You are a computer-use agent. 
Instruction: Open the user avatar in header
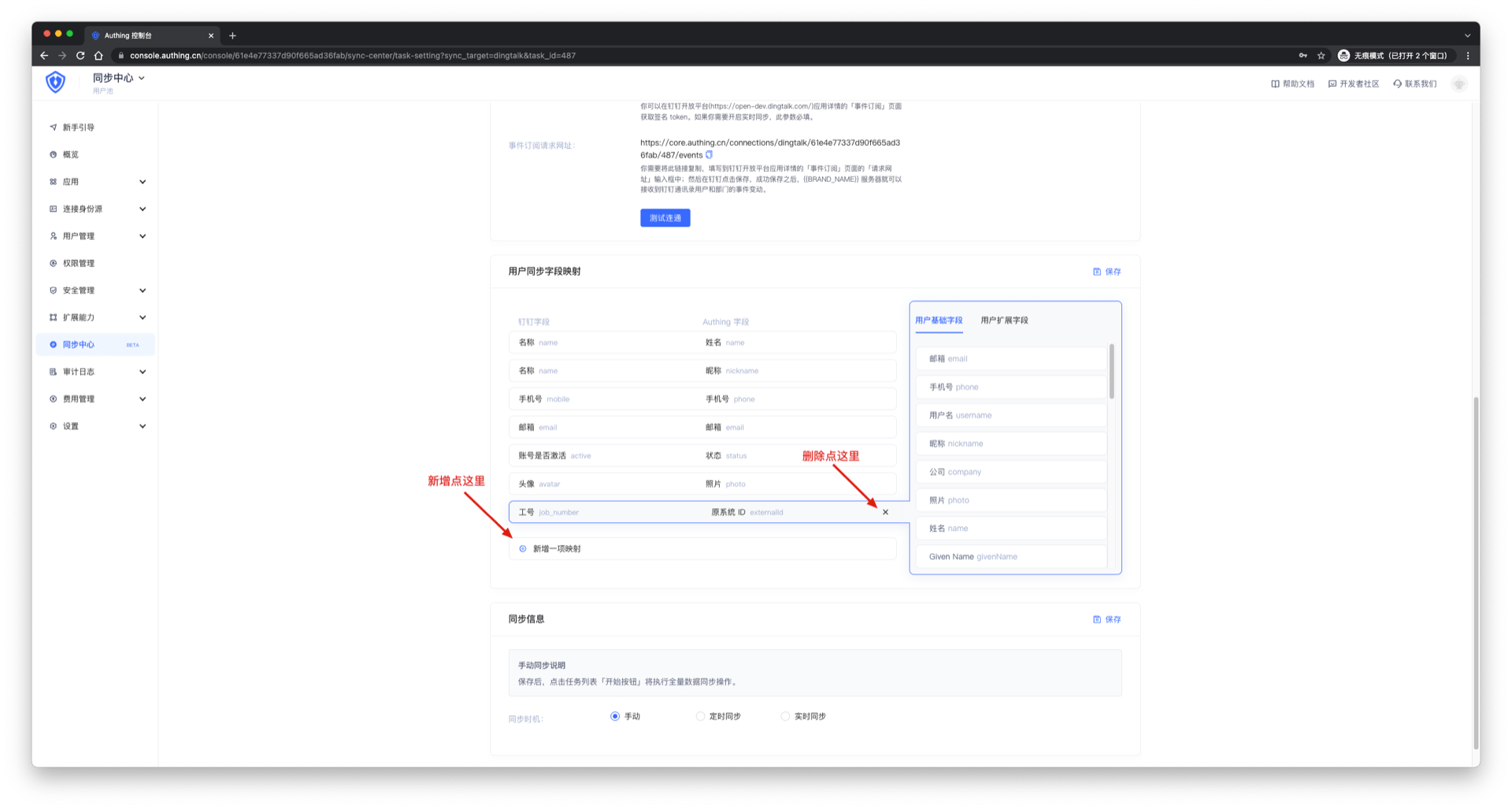pyautogui.click(x=1458, y=83)
